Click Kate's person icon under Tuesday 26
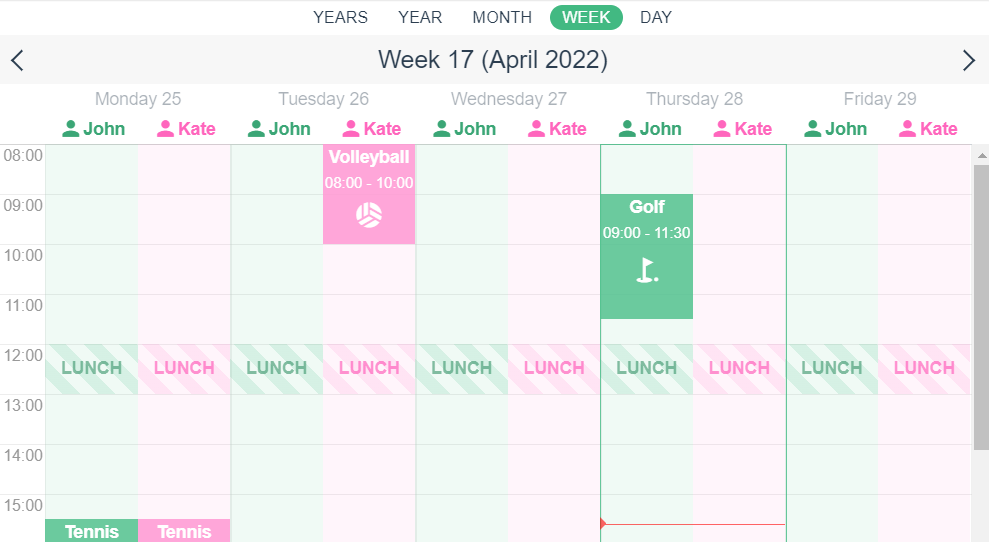Image resolution: width=989 pixels, height=542 pixels. pyautogui.click(x=351, y=129)
